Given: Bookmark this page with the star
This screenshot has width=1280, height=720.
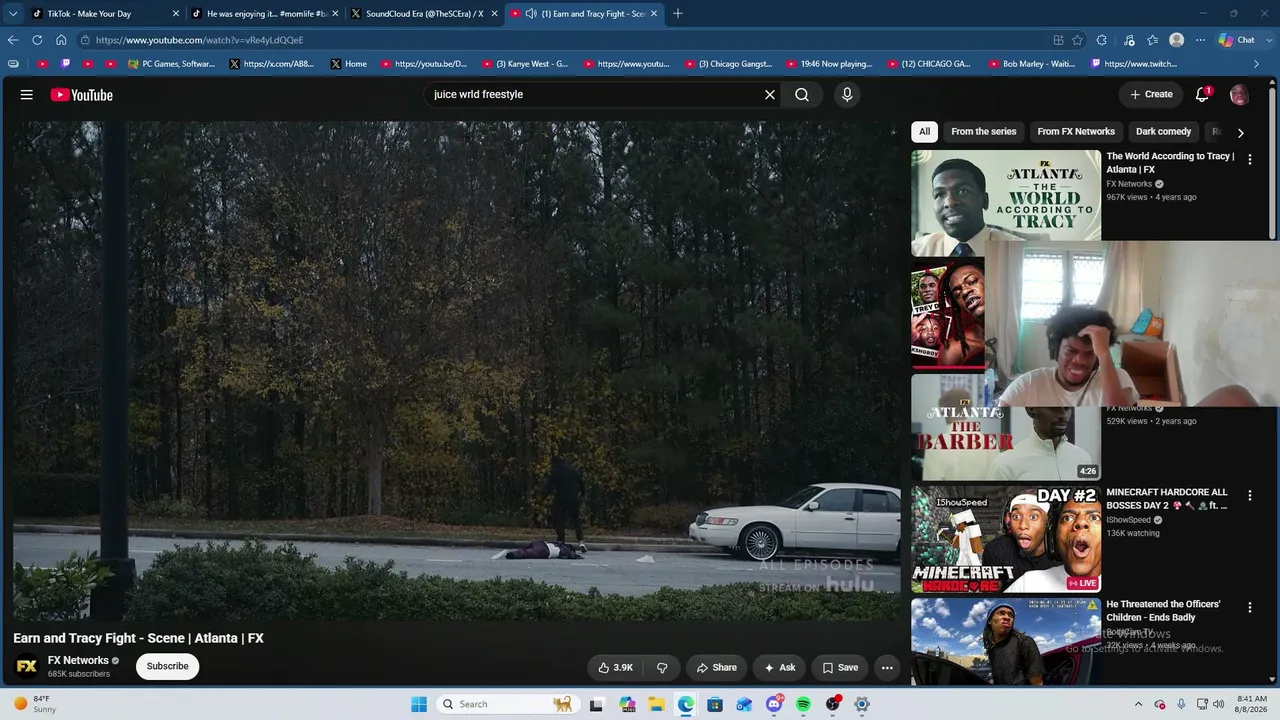Looking at the screenshot, I should tap(1077, 40).
